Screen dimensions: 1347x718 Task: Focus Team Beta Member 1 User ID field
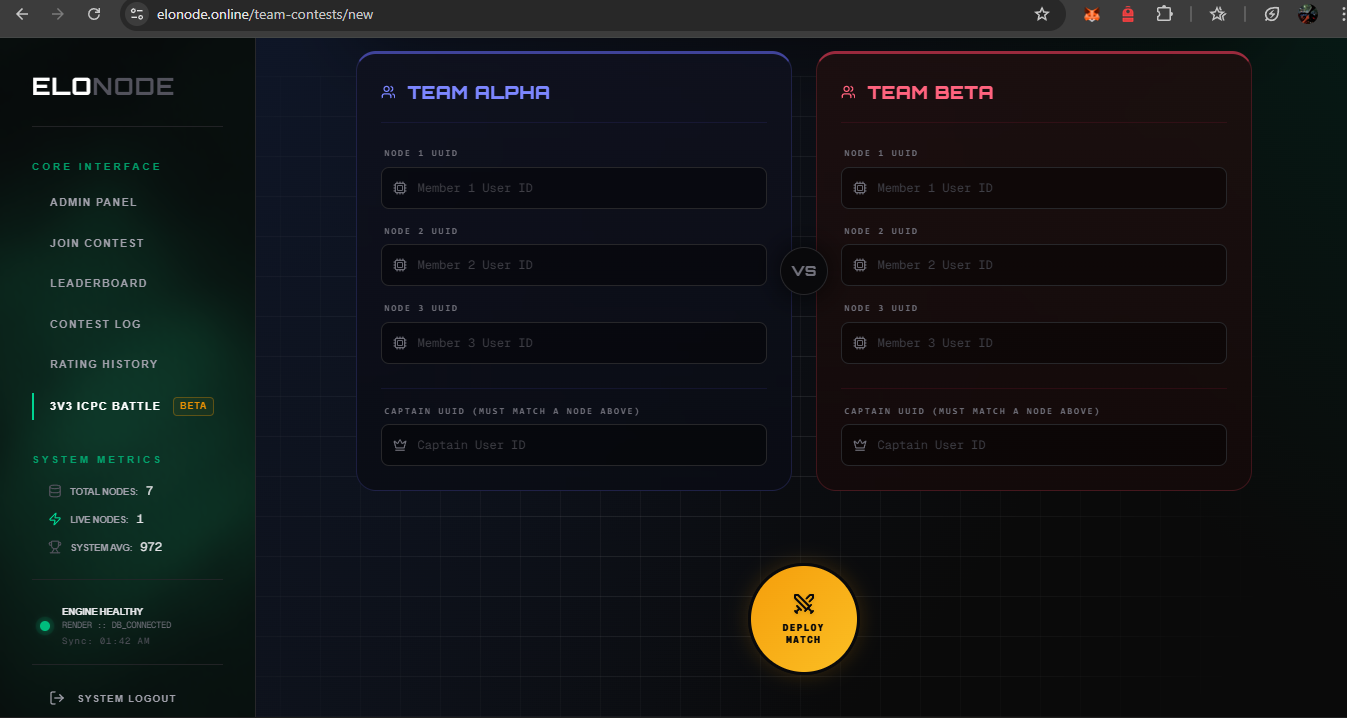pos(1034,188)
